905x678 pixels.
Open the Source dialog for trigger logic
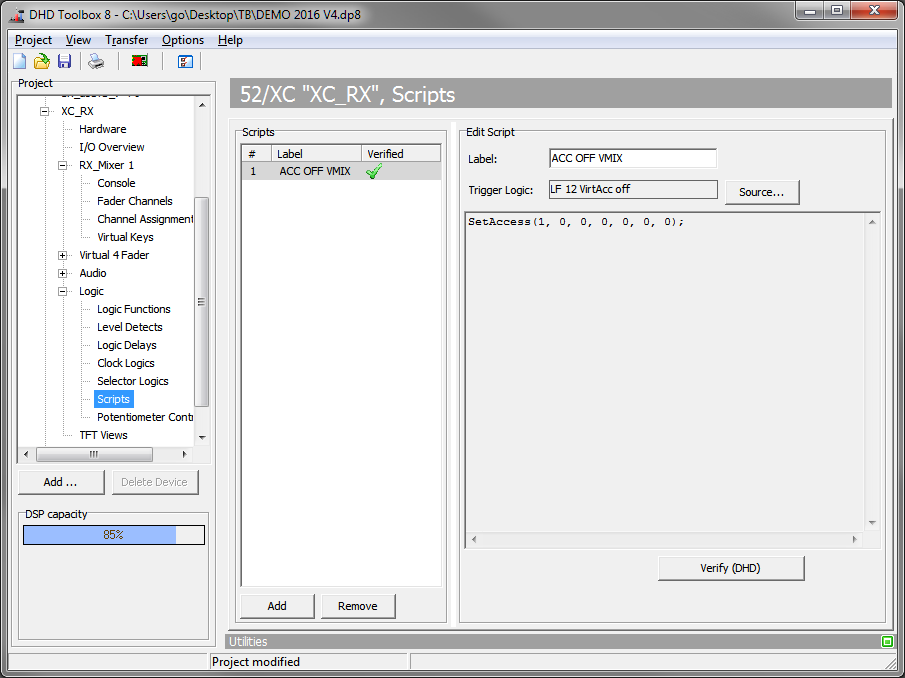point(762,192)
